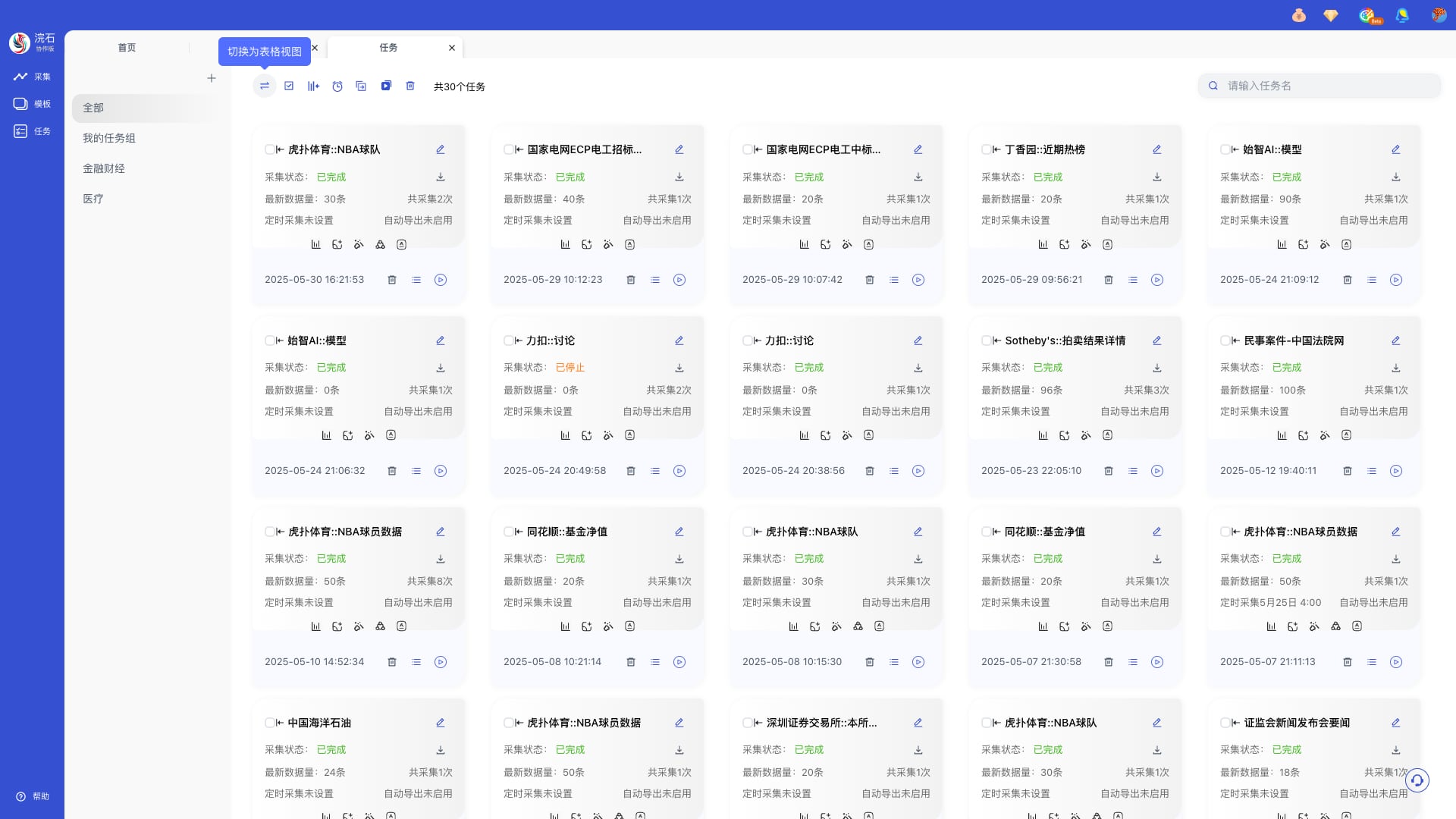1456x819 pixels.
Task: Click the 共30个任务 count text
Action: (x=460, y=86)
